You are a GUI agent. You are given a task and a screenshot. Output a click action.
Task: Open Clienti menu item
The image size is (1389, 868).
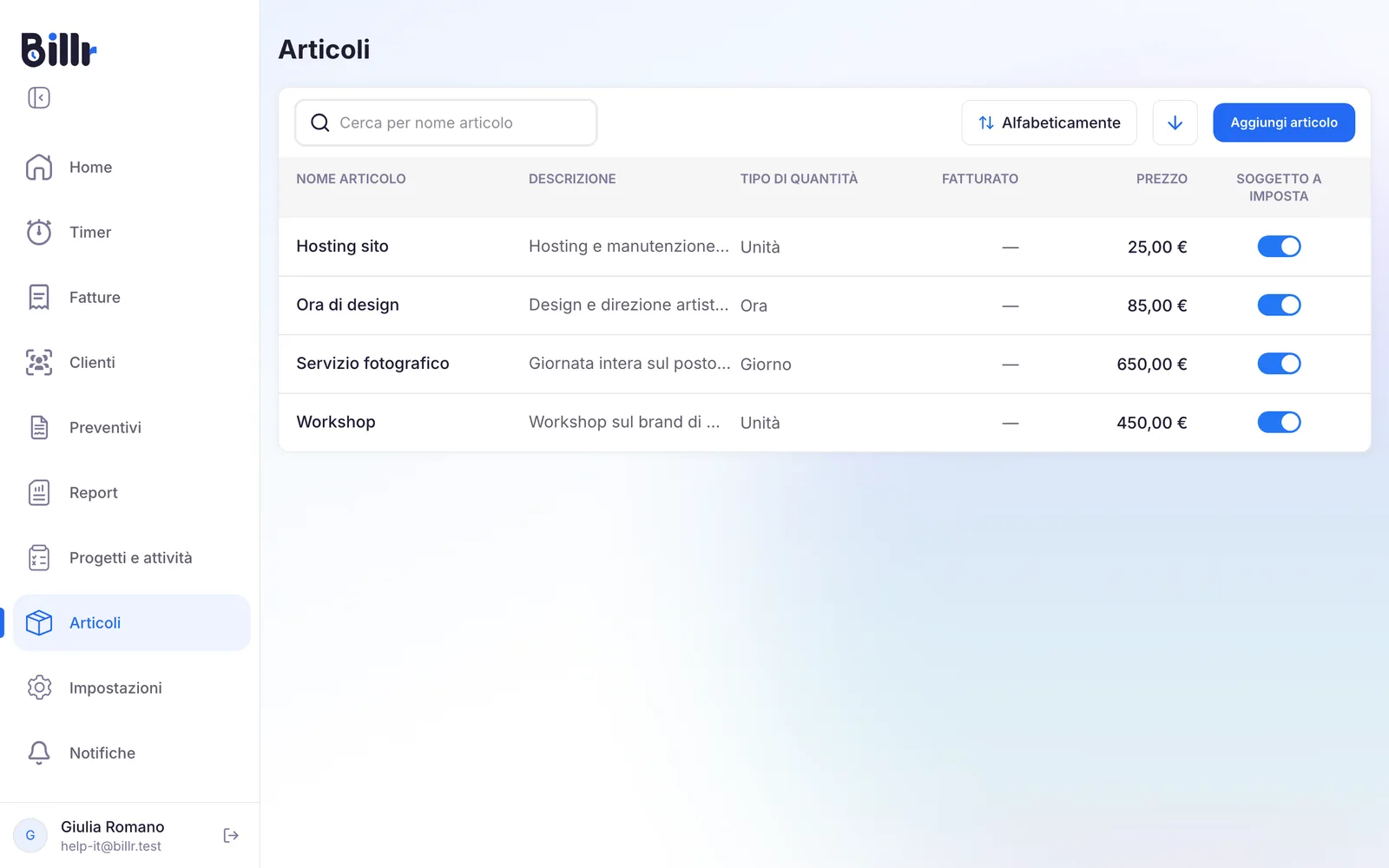click(132, 362)
